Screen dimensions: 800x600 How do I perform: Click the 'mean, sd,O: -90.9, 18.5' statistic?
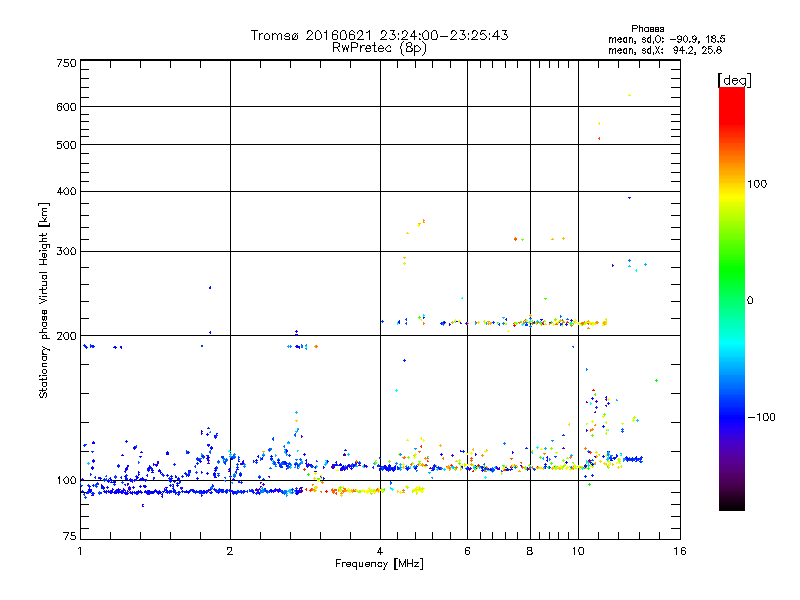[666, 40]
